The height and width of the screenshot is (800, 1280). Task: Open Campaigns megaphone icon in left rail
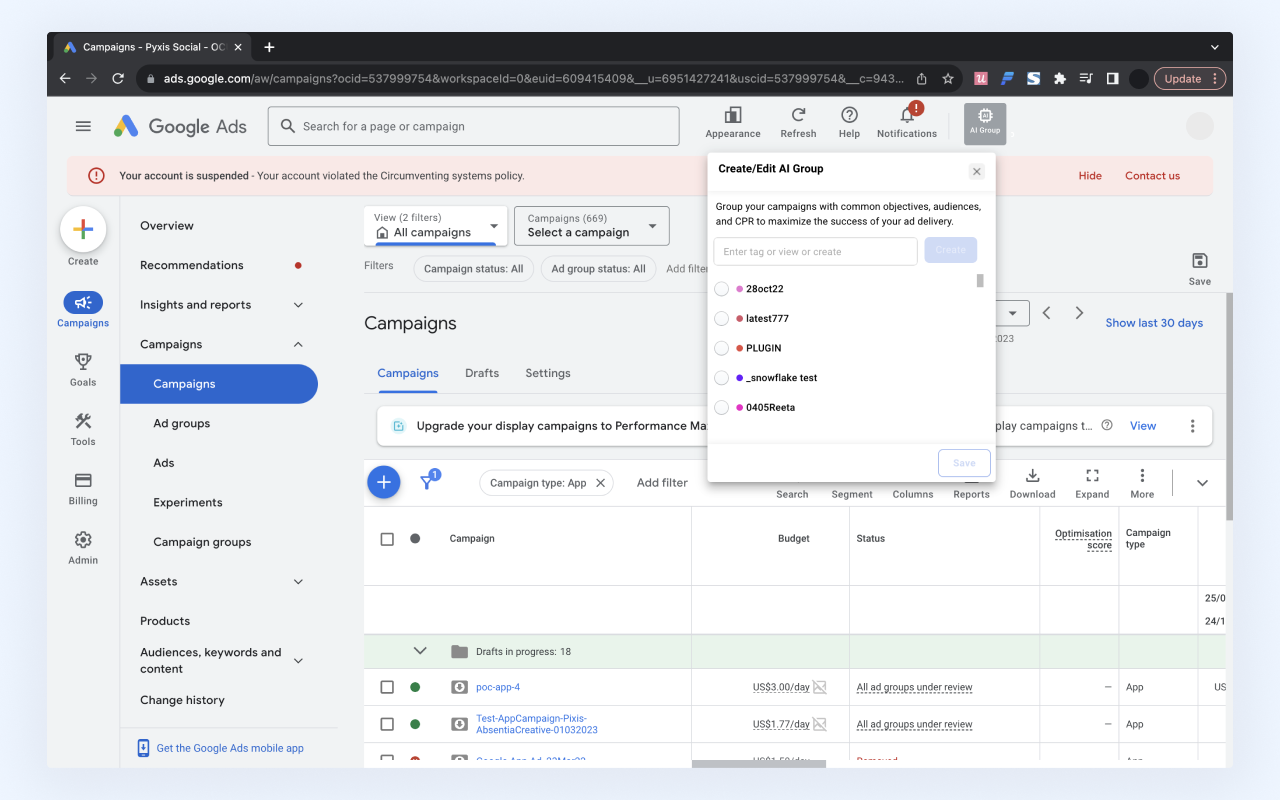click(83, 302)
